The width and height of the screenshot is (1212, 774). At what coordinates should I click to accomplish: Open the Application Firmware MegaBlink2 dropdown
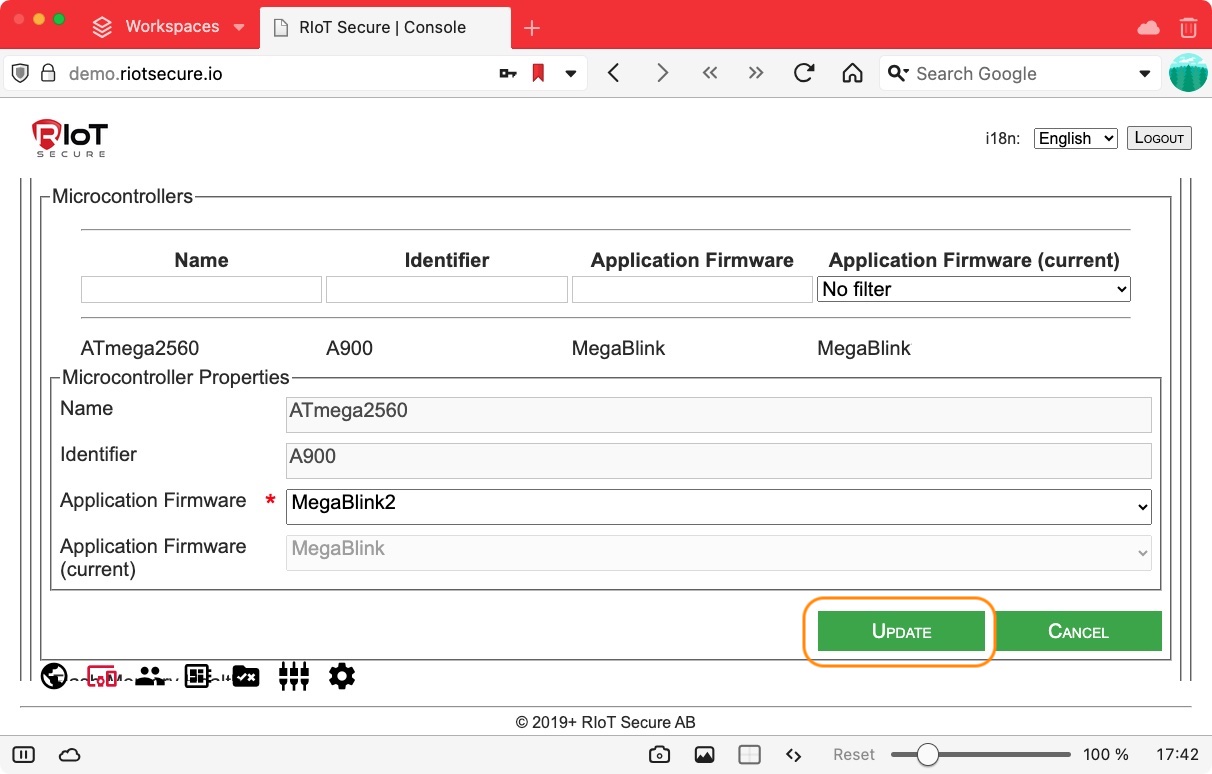click(718, 506)
